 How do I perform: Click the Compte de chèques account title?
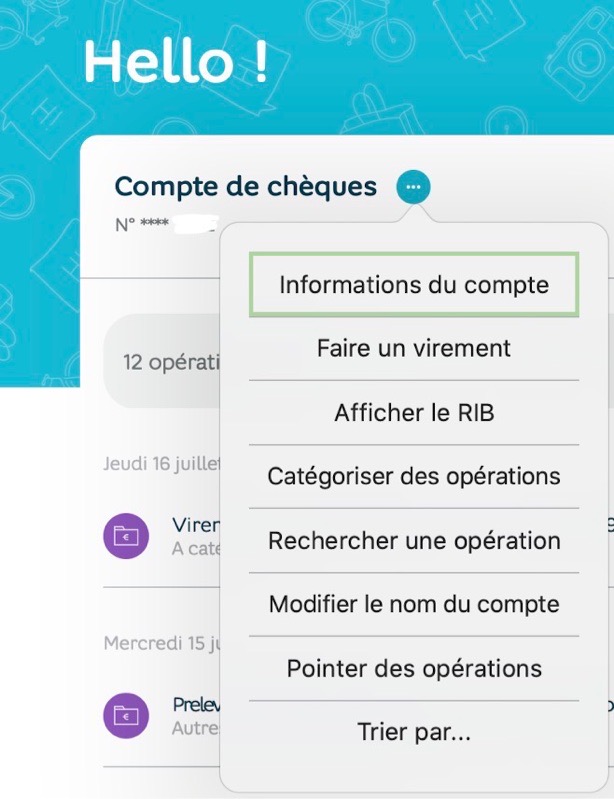246,186
